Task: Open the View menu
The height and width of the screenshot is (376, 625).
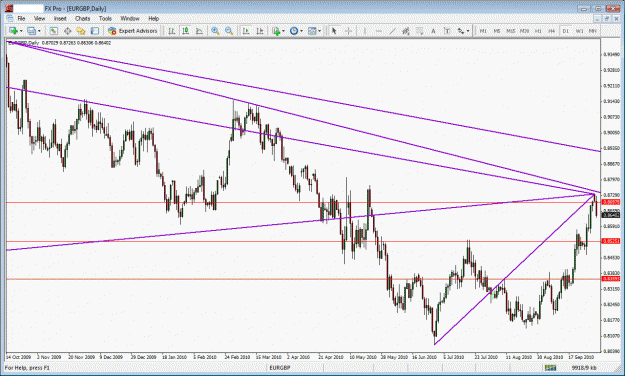Action: click(39, 18)
